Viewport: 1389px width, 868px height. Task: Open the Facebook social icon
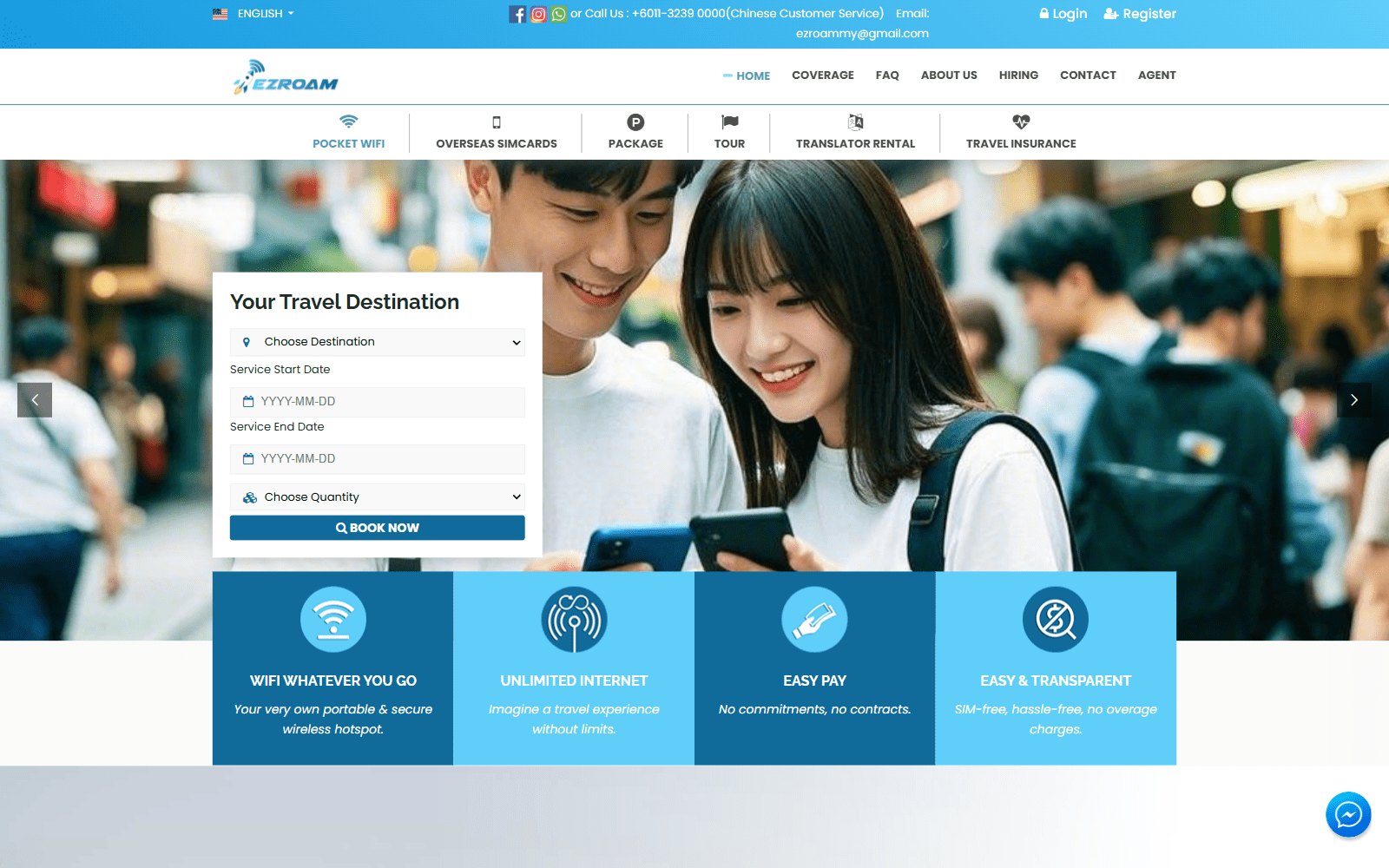pos(517,14)
